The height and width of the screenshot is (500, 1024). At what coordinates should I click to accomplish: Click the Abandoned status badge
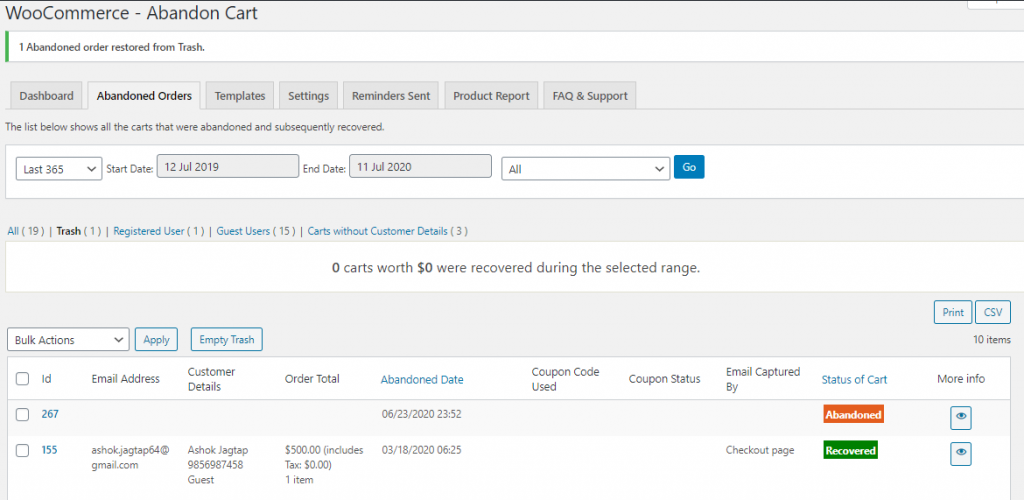854,414
